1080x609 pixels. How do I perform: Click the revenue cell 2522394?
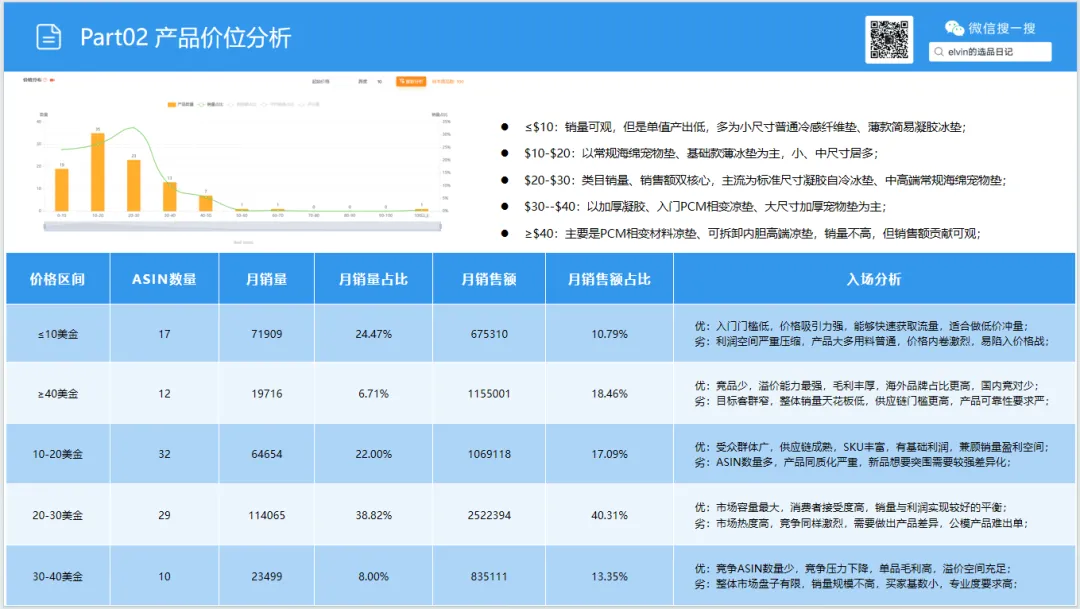[489, 515]
